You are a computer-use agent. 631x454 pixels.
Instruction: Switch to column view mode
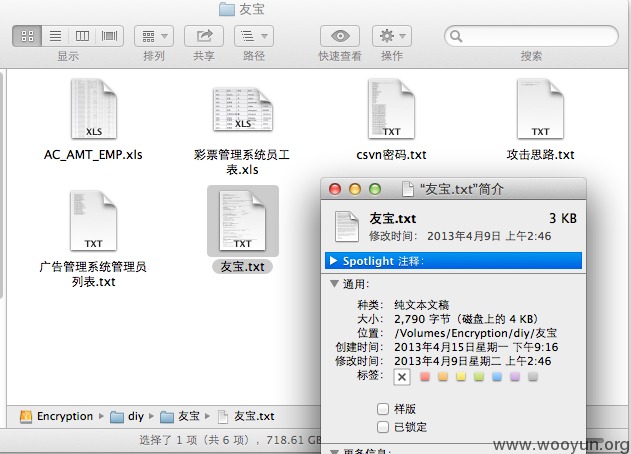coord(82,36)
